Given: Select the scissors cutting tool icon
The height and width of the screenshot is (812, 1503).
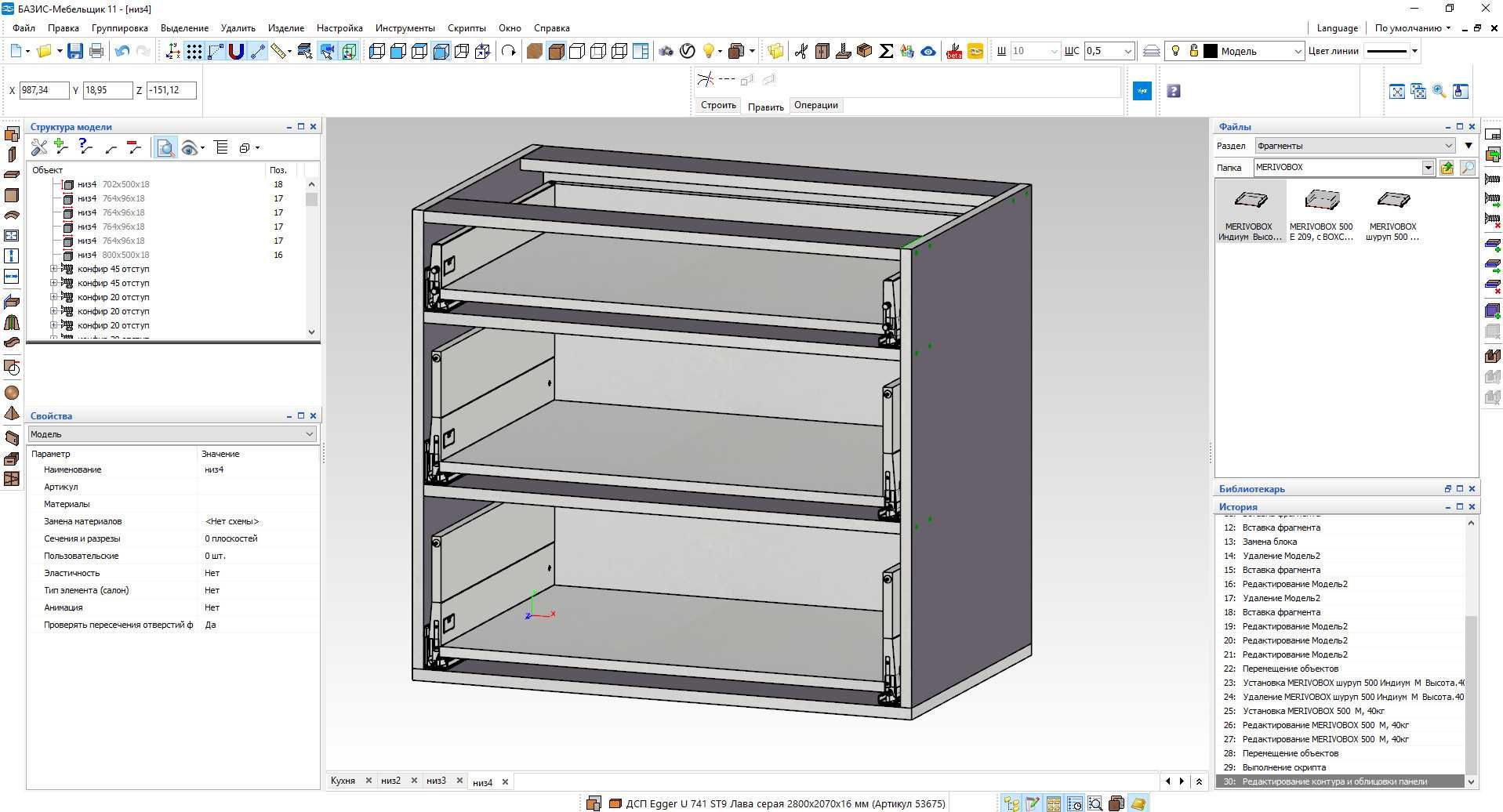Looking at the screenshot, I should click(801, 51).
